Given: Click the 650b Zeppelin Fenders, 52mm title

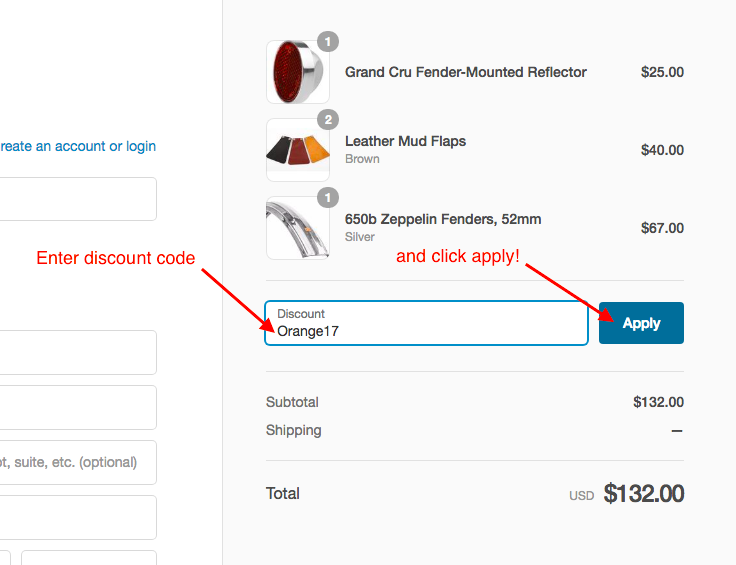Looking at the screenshot, I should point(443,219).
